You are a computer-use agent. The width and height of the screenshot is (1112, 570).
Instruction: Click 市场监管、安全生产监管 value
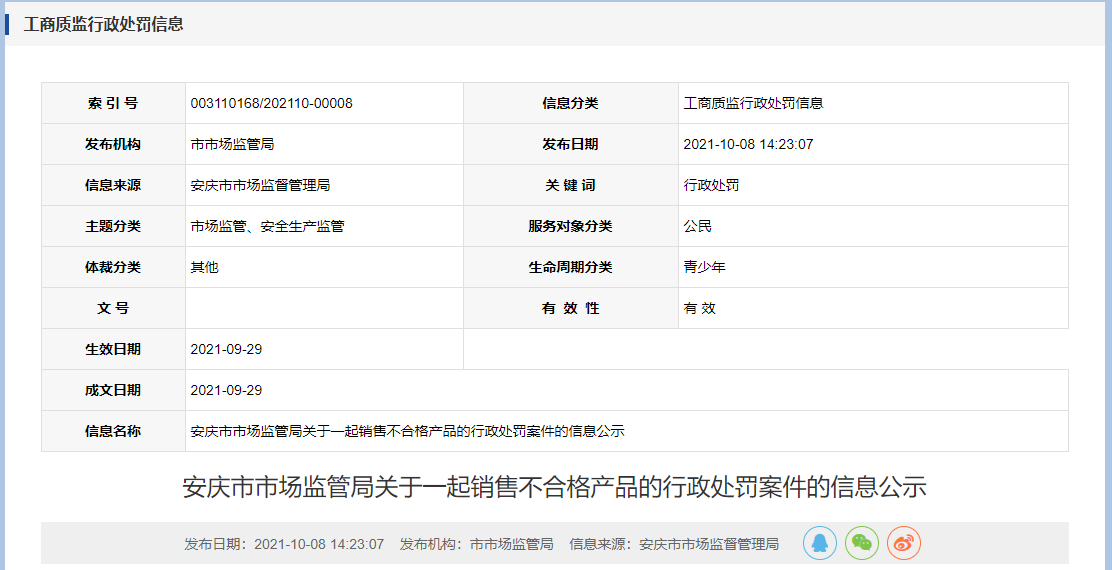[267, 227]
